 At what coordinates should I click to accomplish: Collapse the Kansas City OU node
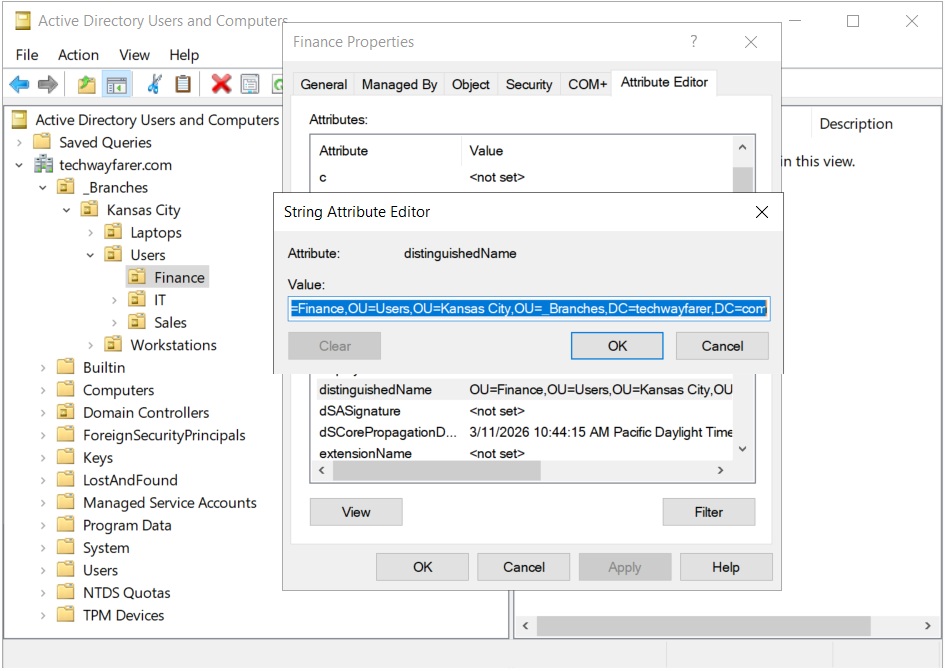66,210
